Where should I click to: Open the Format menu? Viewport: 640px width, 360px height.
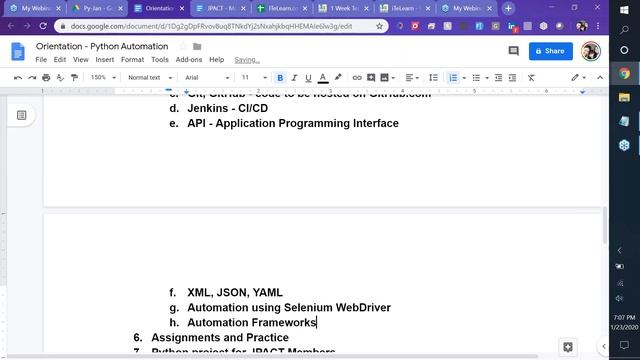coord(132,60)
